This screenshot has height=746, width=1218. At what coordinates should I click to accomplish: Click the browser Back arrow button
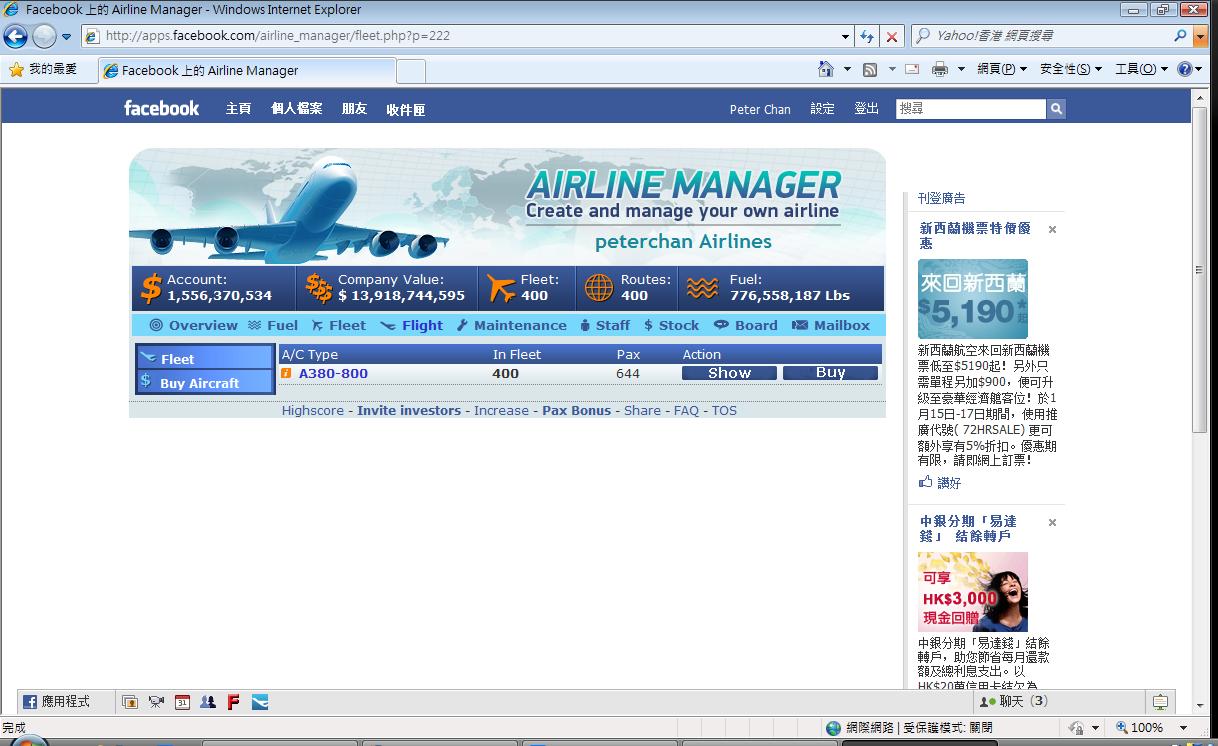click(16, 37)
